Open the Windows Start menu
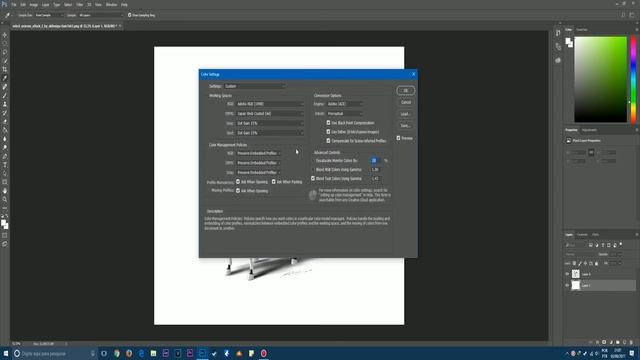 point(6,353)
